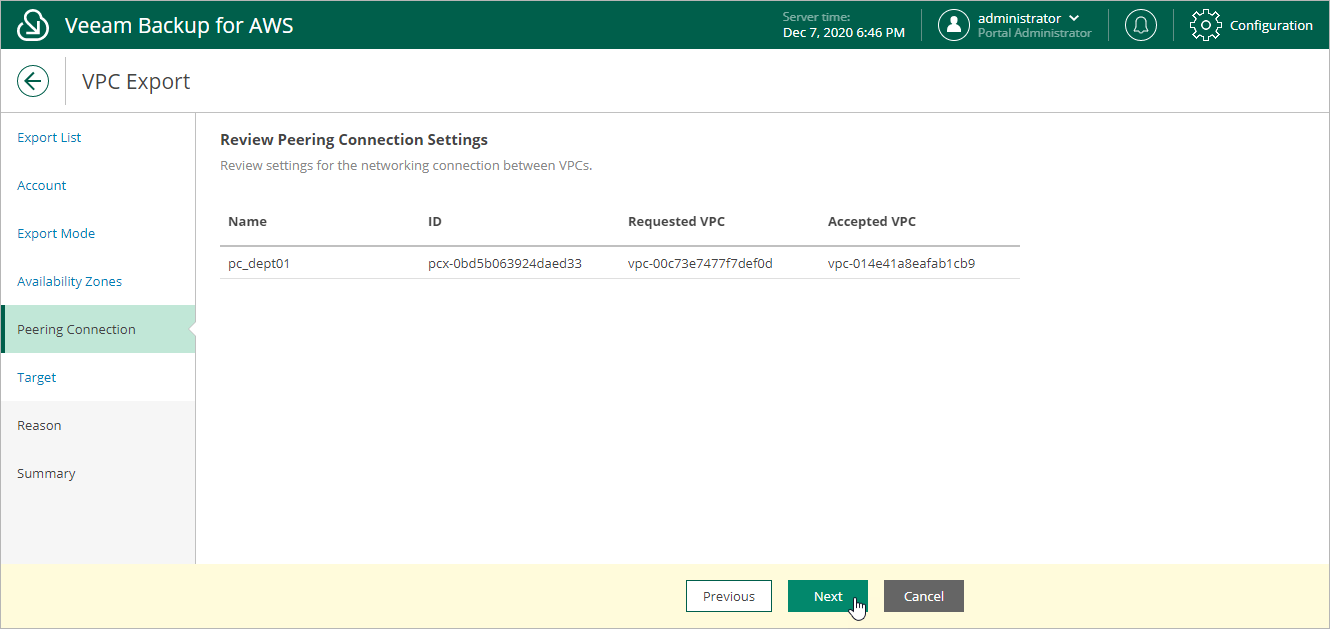Open the Account step

pyautogui.click(x=42, y=185)
